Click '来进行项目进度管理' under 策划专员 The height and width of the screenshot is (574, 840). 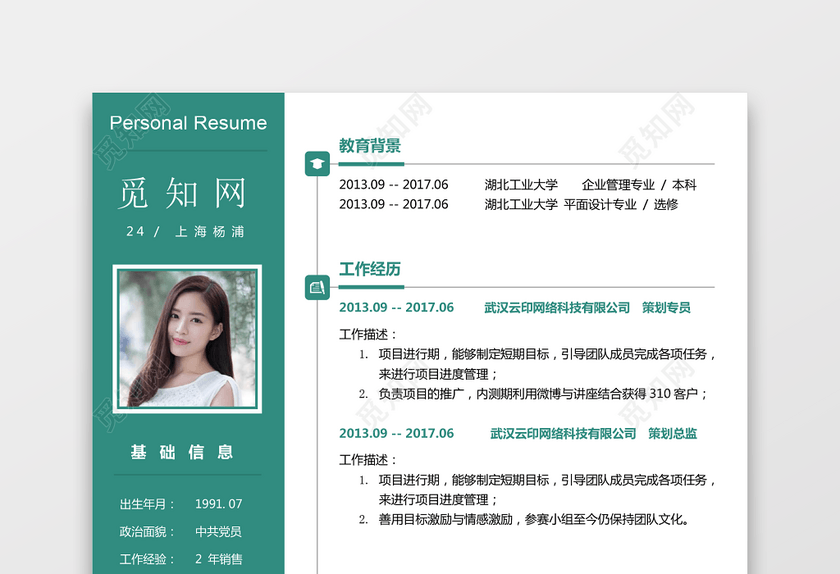tap(438, 374)
